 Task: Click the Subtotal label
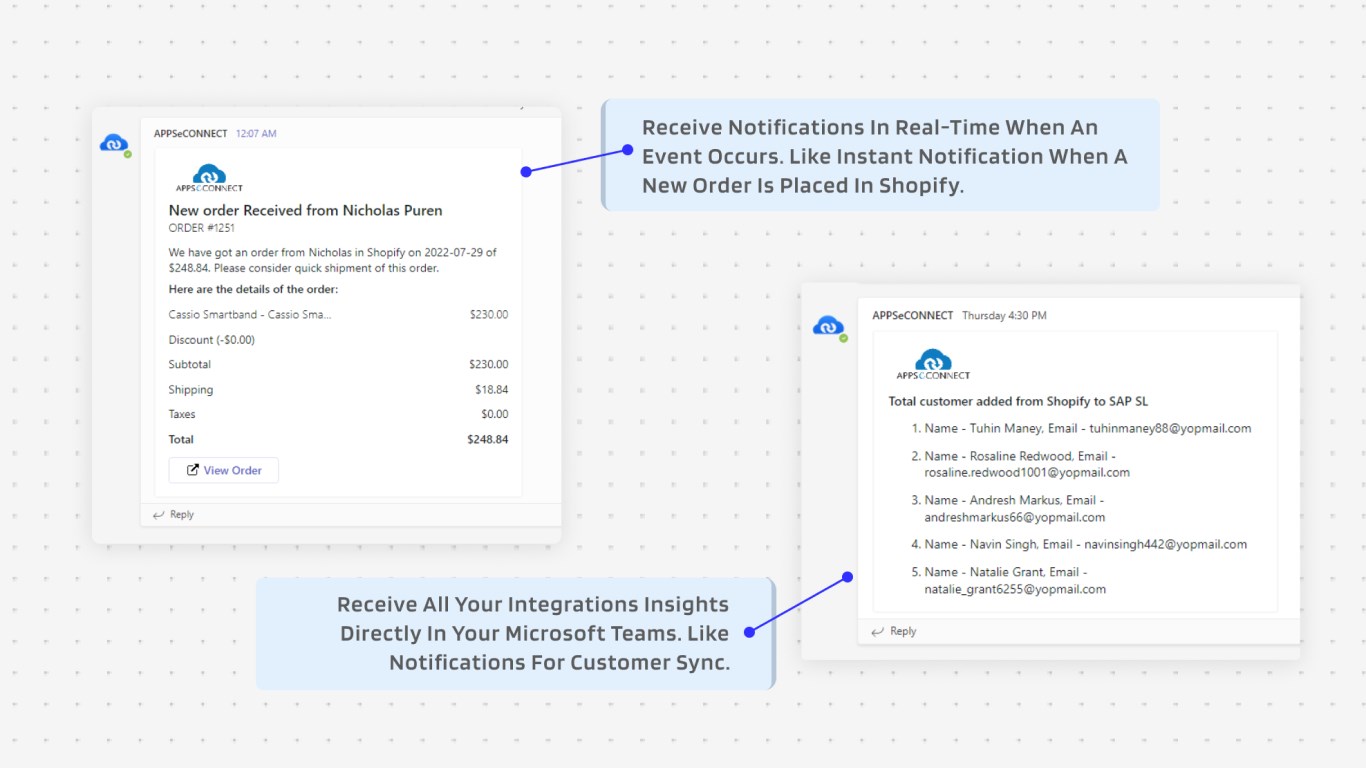[x=189, y=364]
